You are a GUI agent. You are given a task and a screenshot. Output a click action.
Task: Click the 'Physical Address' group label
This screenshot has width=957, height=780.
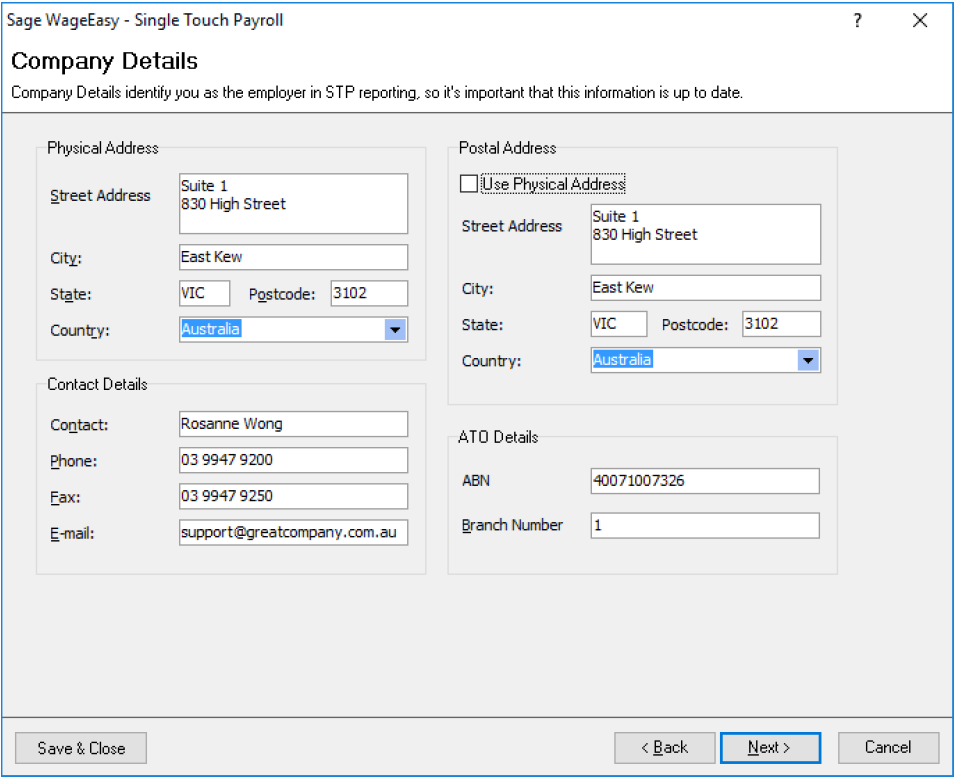tap(103, 148)
